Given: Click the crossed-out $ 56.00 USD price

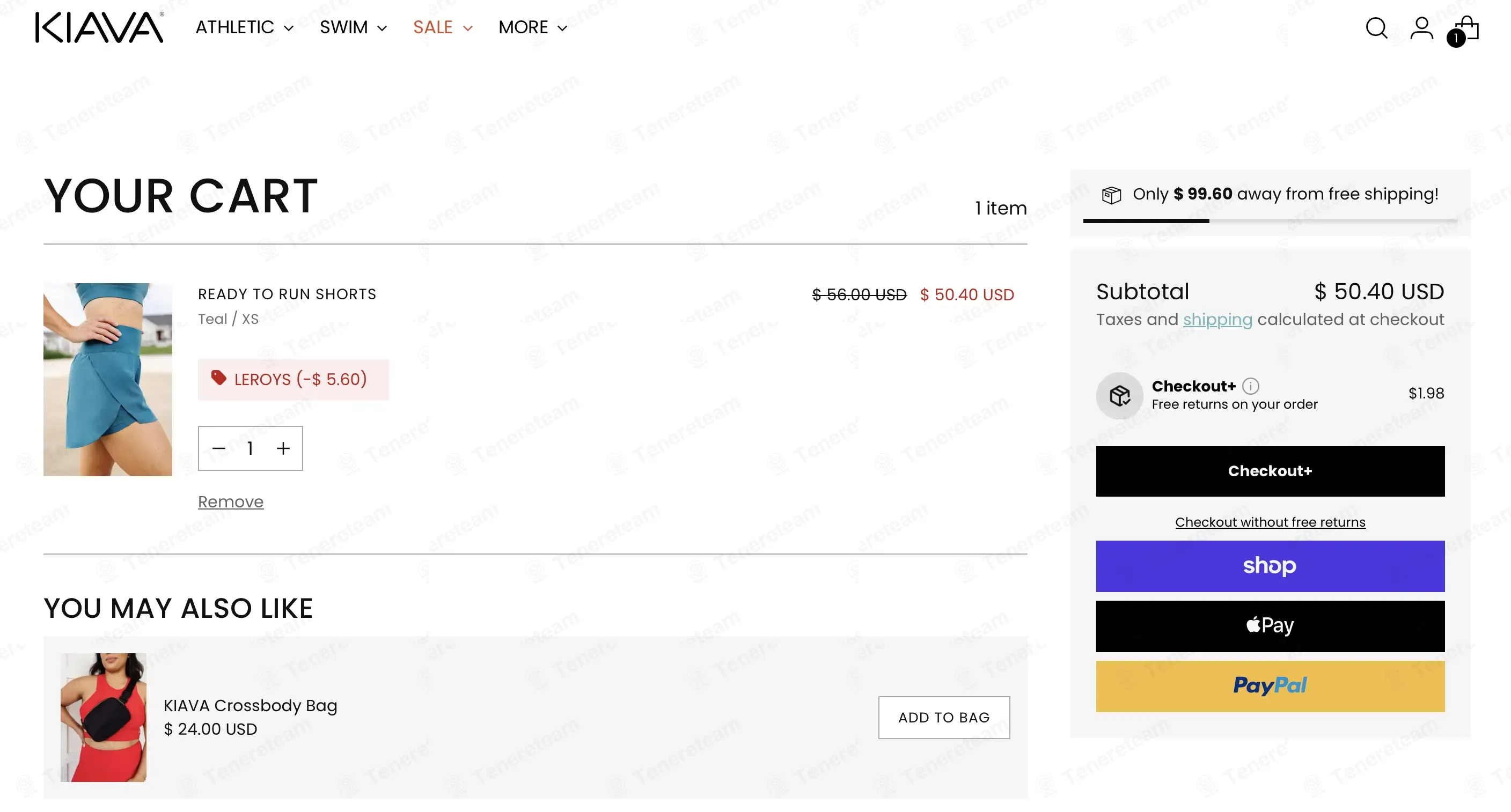Looking at the screenshot, I should tap(859, 294).
